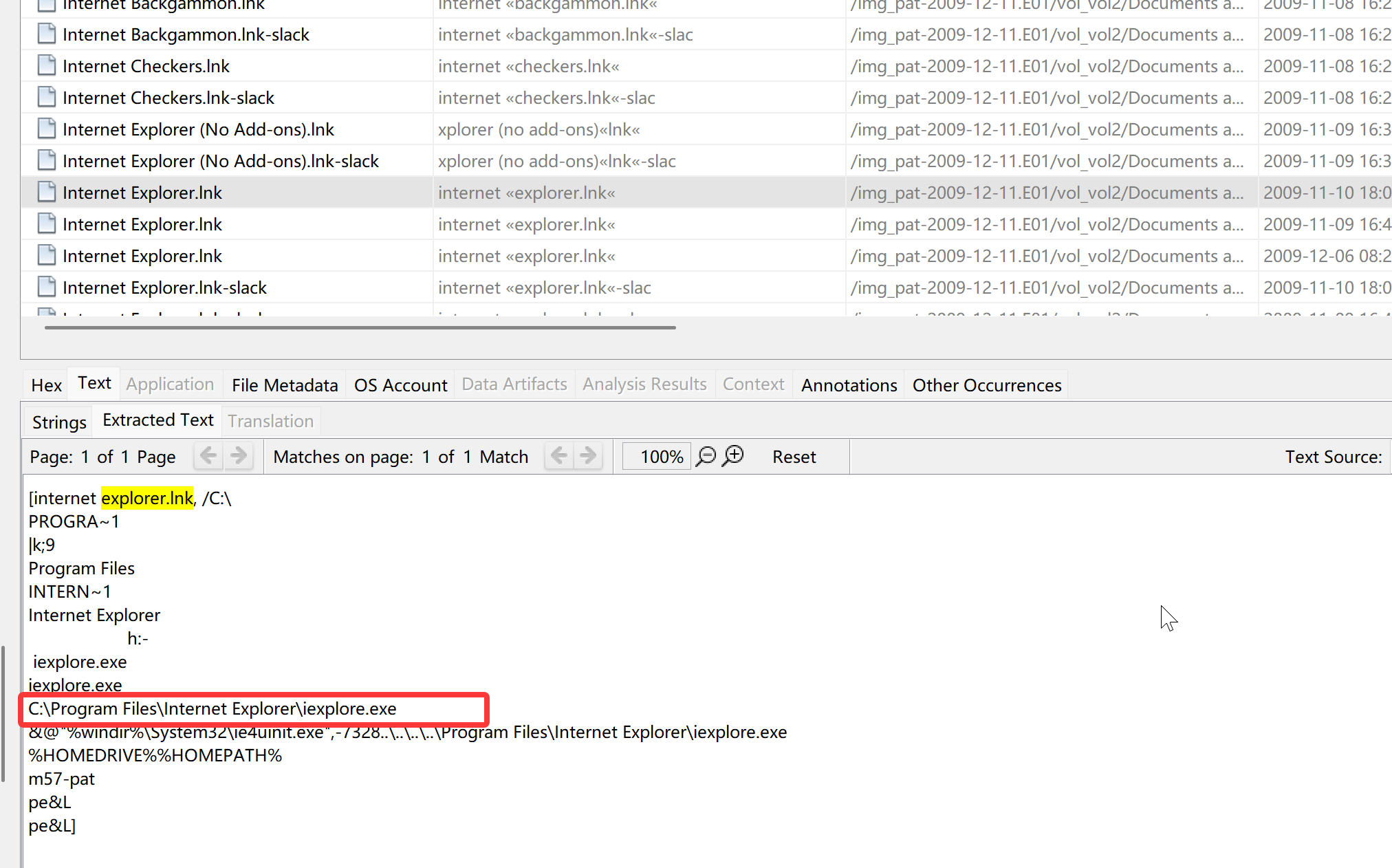Viewport: 1392px width, 868px height.
Task: Select the Strings sub-tab
Action: pos(59,422)
